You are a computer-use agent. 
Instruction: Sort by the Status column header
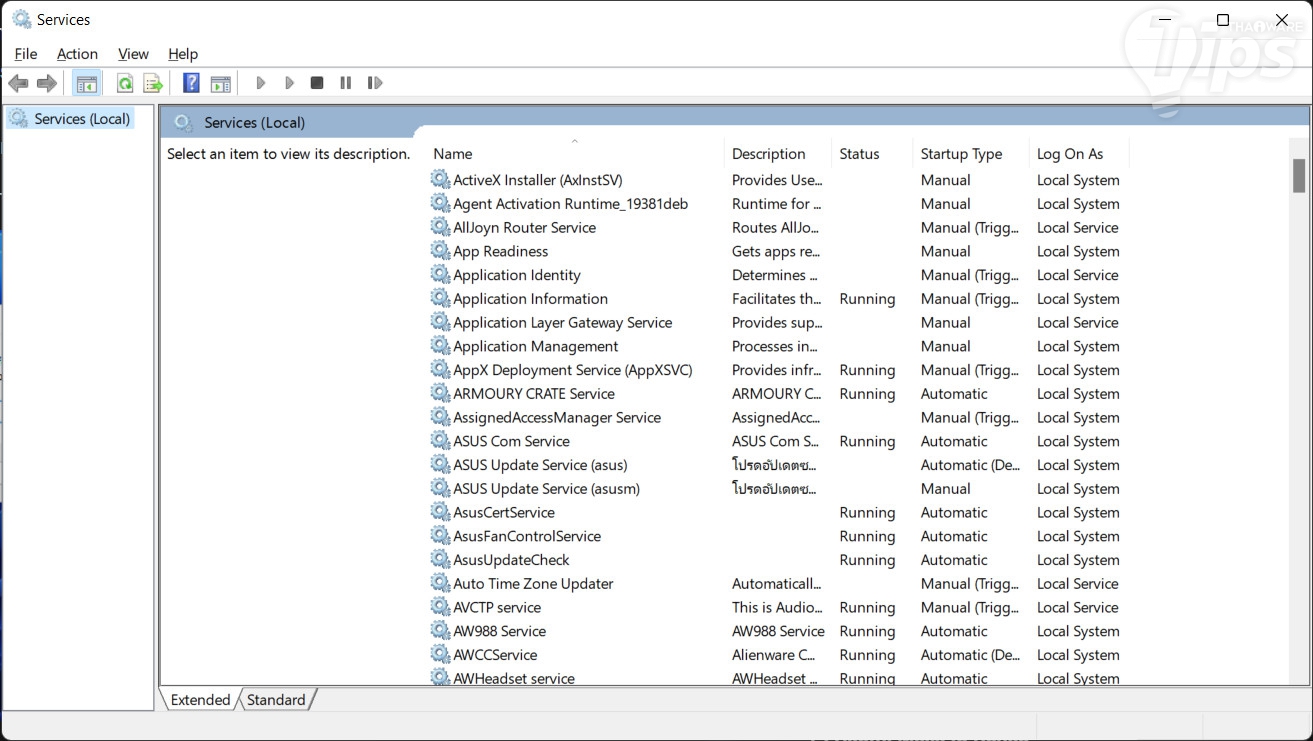(859, 154)
